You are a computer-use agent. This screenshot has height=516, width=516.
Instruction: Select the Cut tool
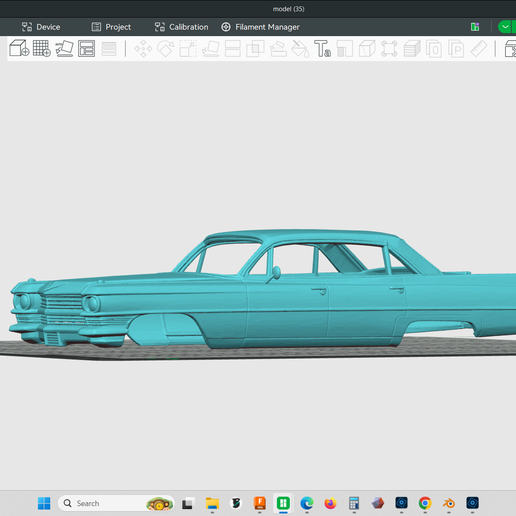pos(233,49)
